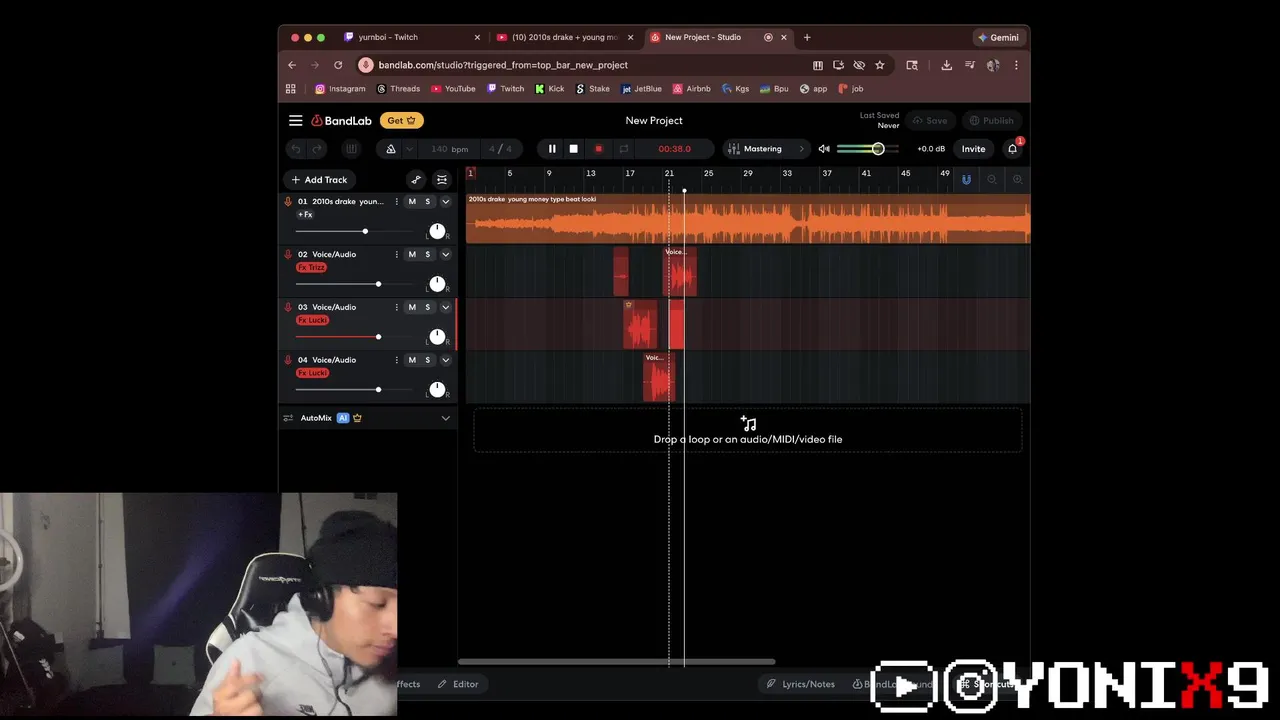Pause playback
This screenshot has width=1280, height=720.
click(552, 149)
